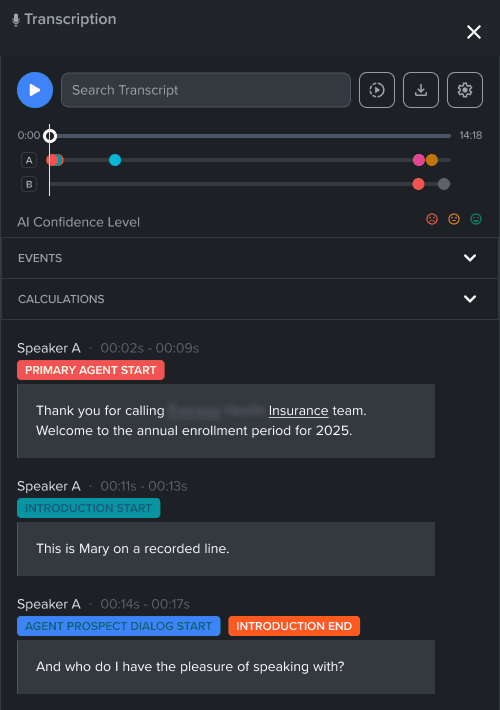
Task: Jump to gray marker on track B
Action: click(444, 184)
